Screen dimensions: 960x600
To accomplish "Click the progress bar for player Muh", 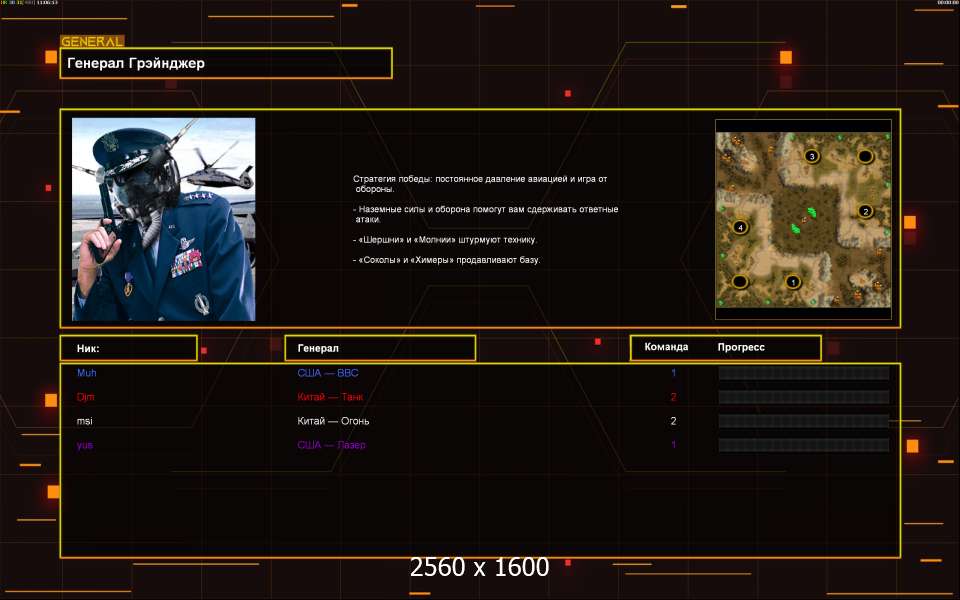I will pyautogui.click(x=803, y=373).
